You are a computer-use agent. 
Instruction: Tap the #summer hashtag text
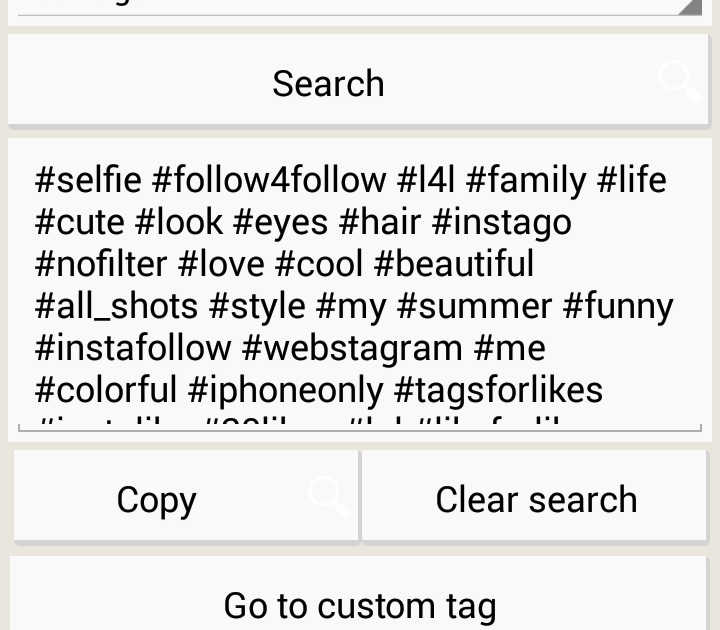tap(474, 306)
